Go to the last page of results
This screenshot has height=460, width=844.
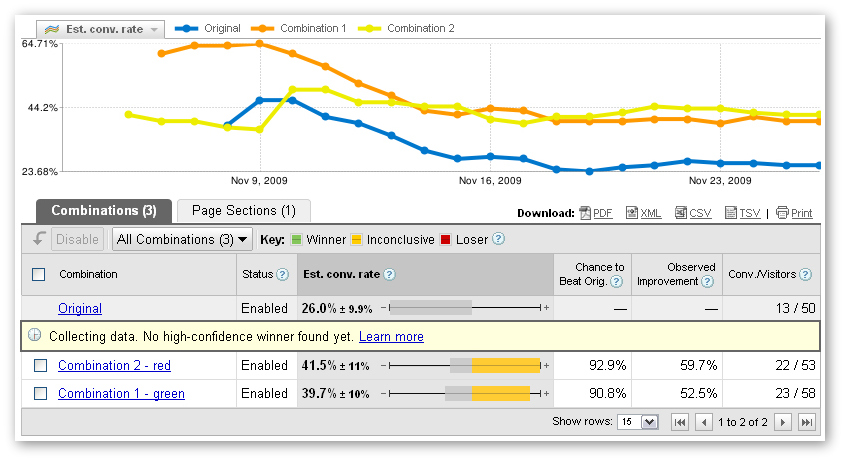(x=806, y=423)
